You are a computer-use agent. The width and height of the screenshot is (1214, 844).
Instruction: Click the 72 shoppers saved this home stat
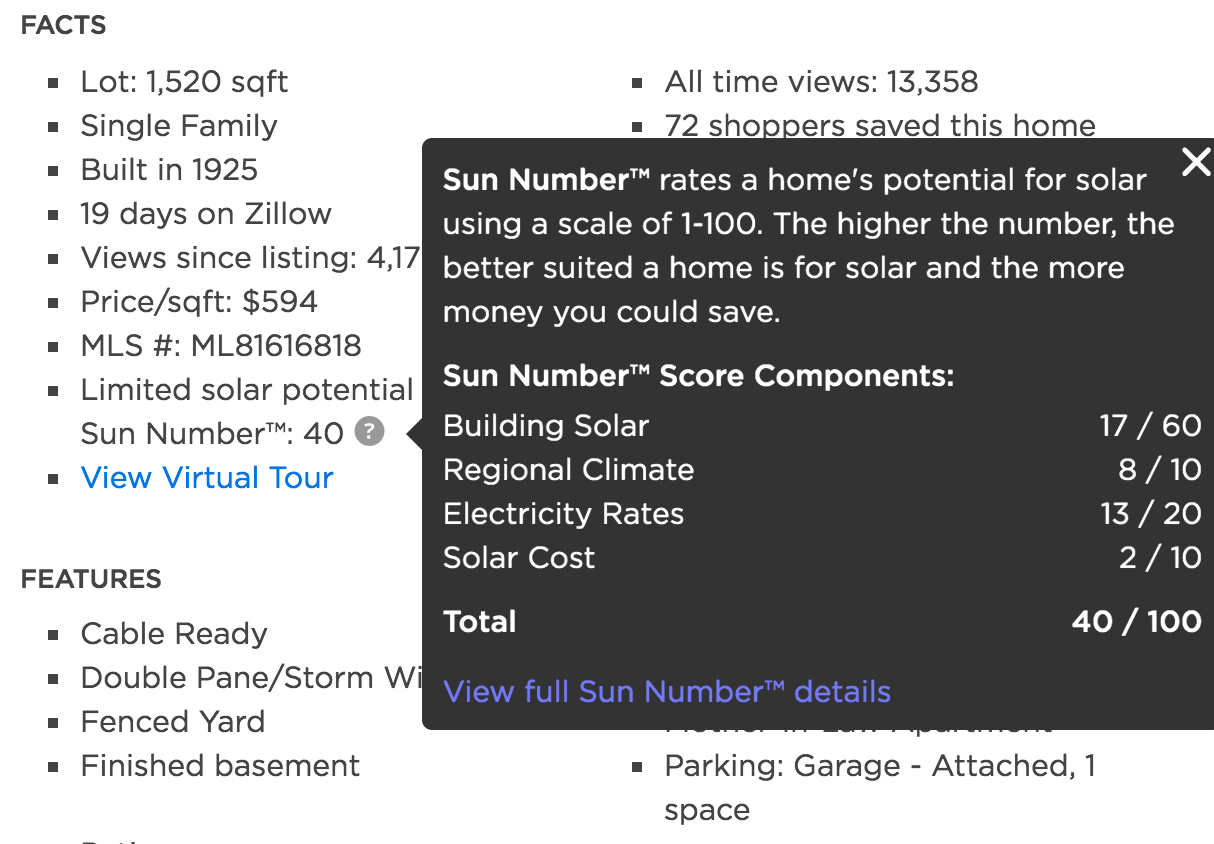coord(879,126)
